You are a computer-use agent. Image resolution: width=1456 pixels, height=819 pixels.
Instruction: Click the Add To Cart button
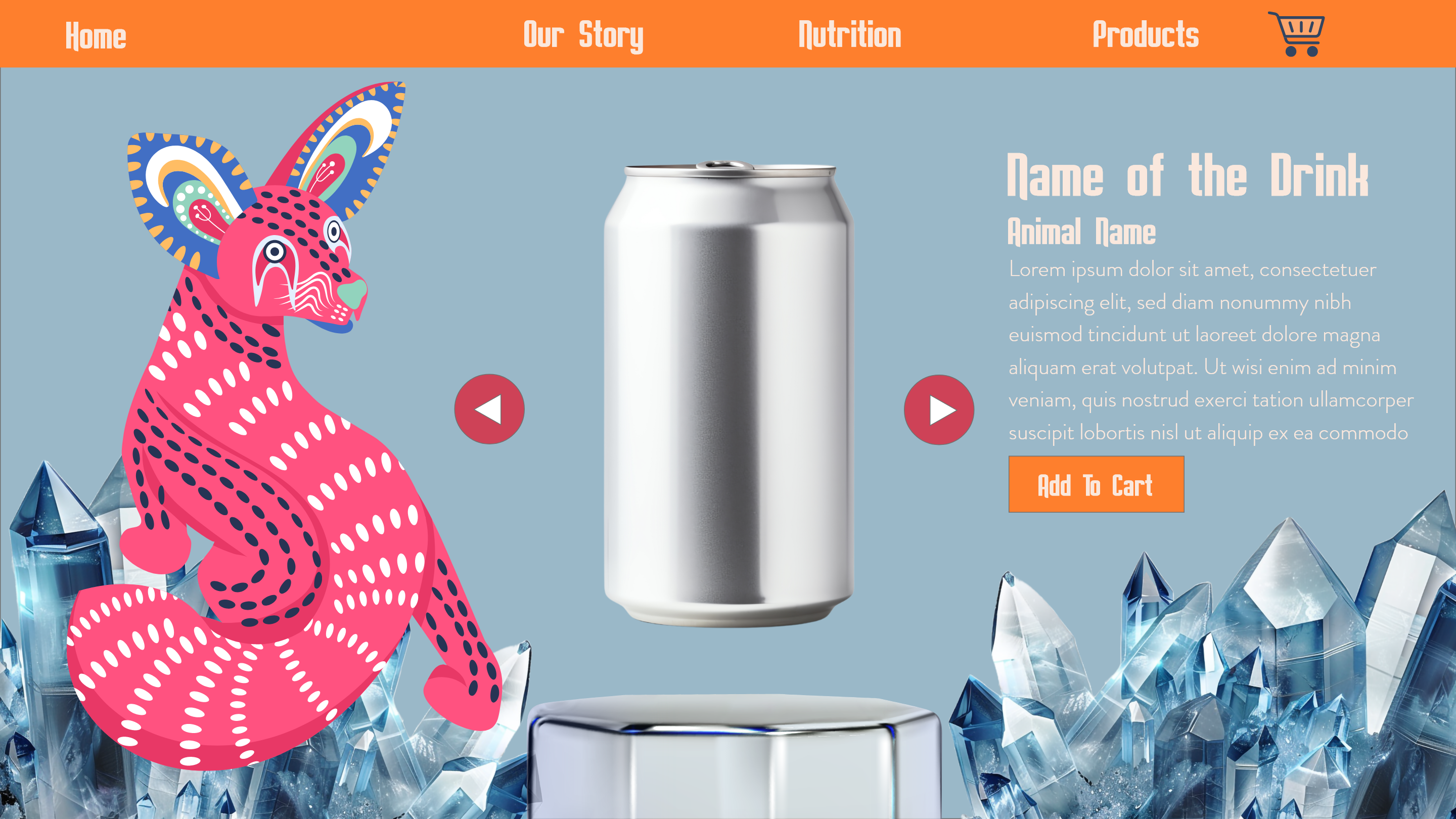click(x=1096, y=484)
